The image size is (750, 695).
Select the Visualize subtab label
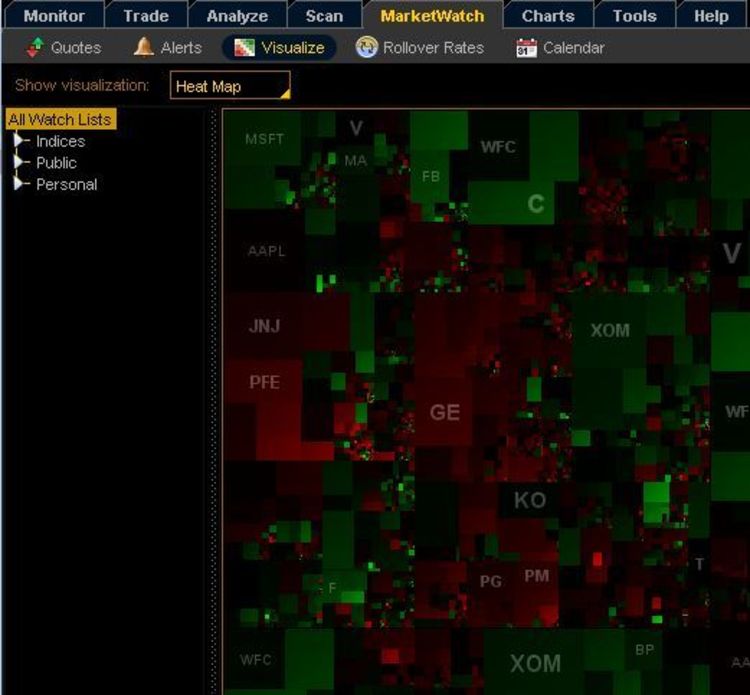coord(293,48)
